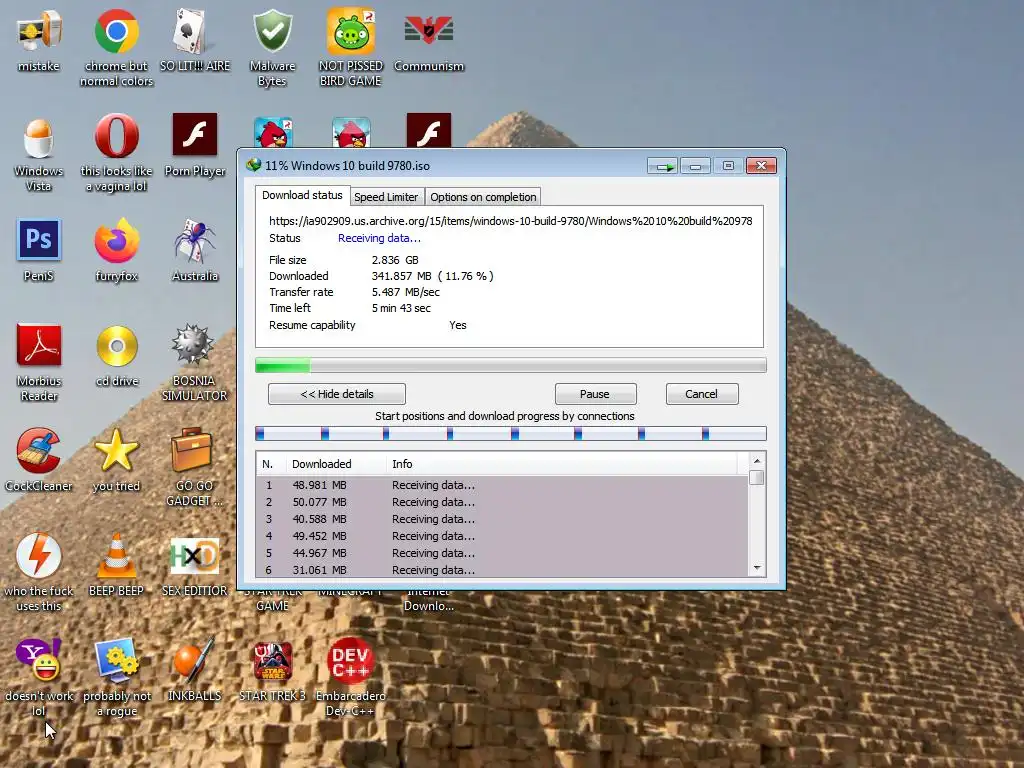The height and width of the screenshot is (768, 1024).
Task: Select connection row 5 with 44.967 MB
Action: click(x=503, y=553)
